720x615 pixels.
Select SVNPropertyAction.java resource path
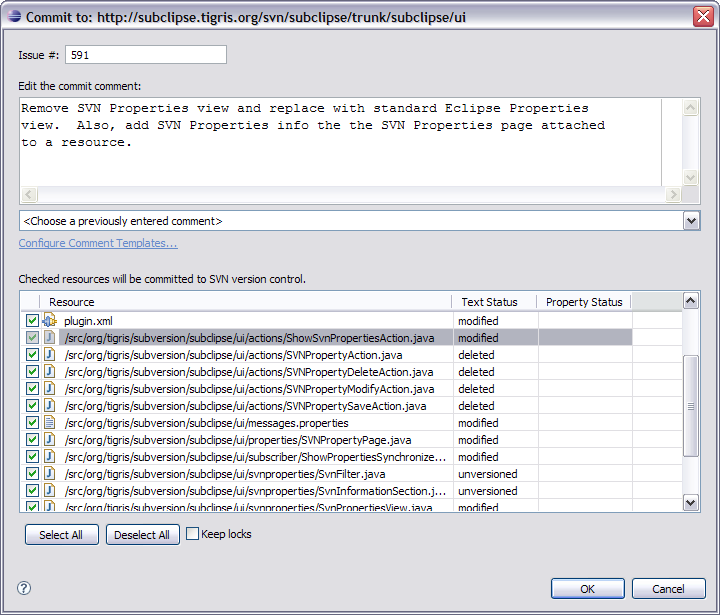tap(233, 355)
